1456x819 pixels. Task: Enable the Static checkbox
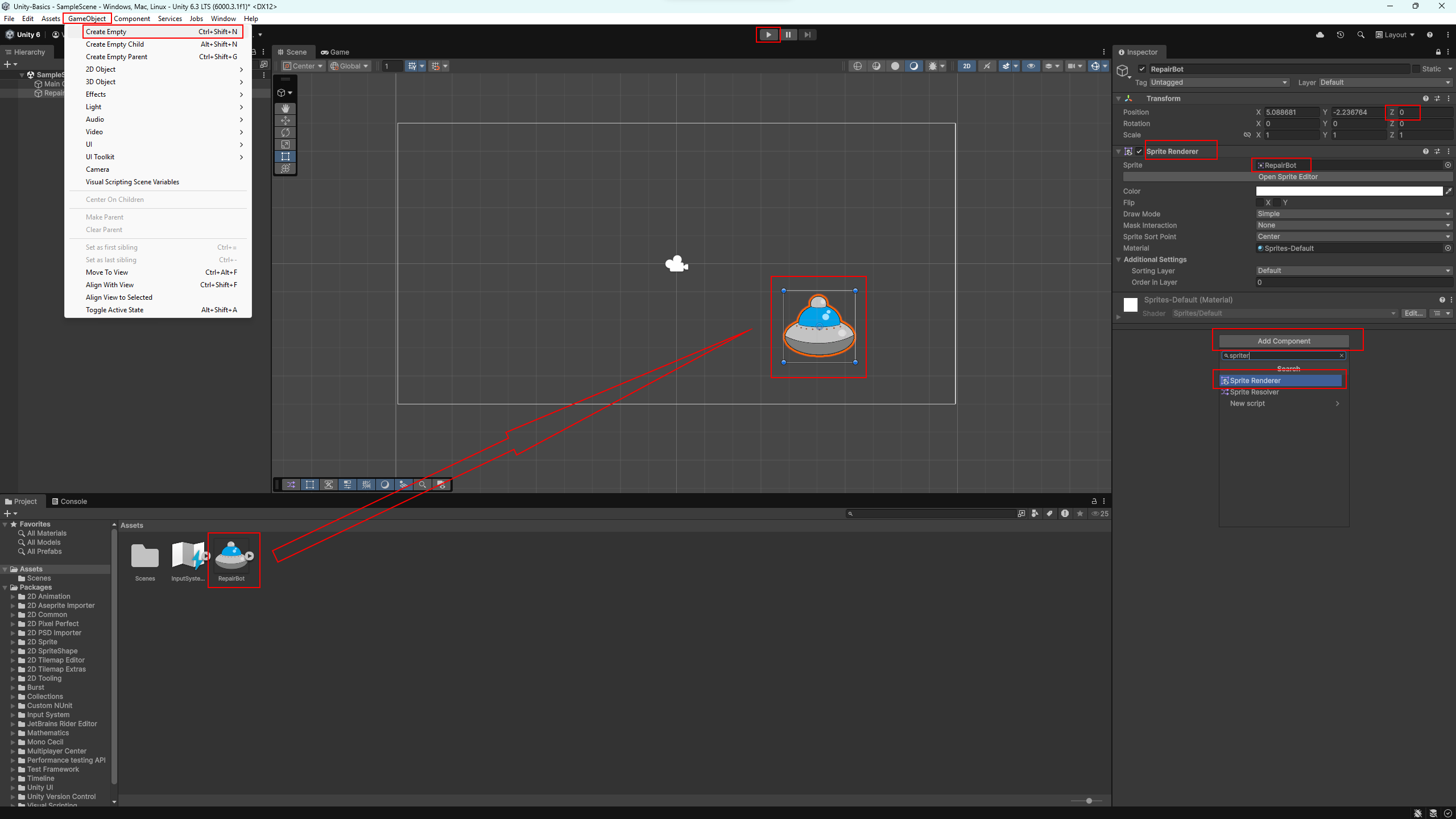pos(1416,69)
